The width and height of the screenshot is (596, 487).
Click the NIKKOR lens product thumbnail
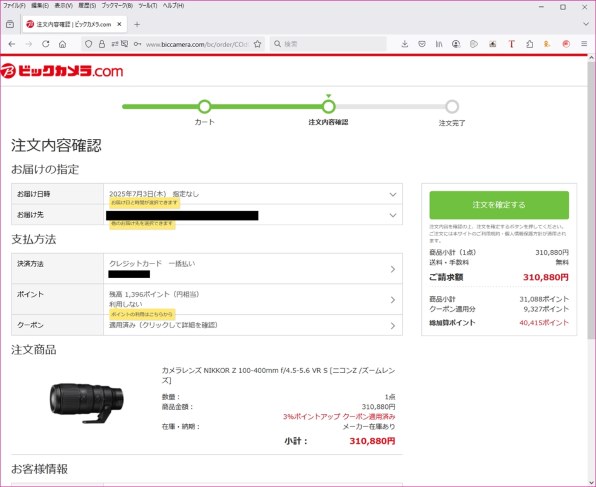87,403
